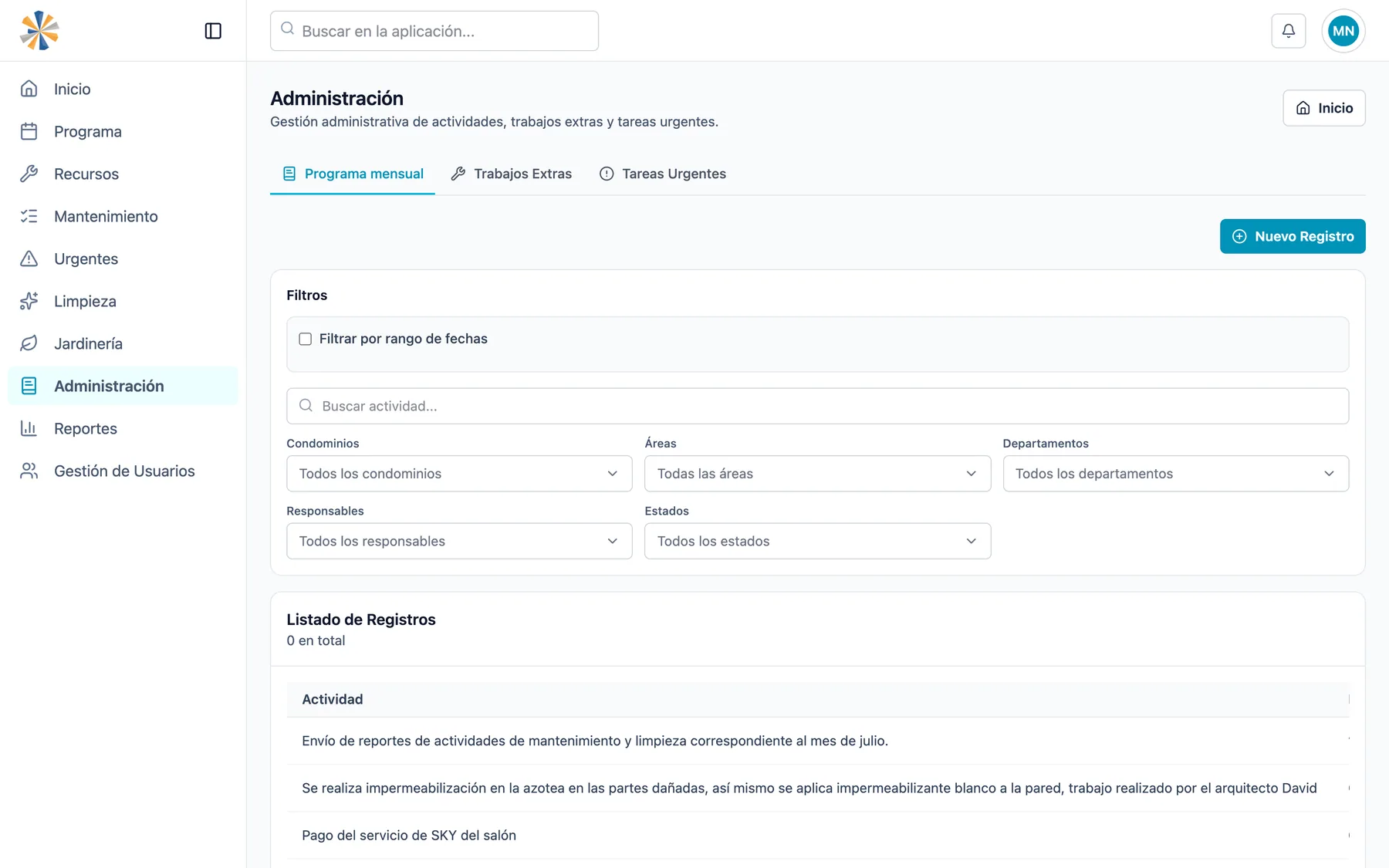The height and width of the screenshot is (868, 1389).
Task: Go to Inicio in the sidebar
Action: pyautogui.click(x=123, y=89)
